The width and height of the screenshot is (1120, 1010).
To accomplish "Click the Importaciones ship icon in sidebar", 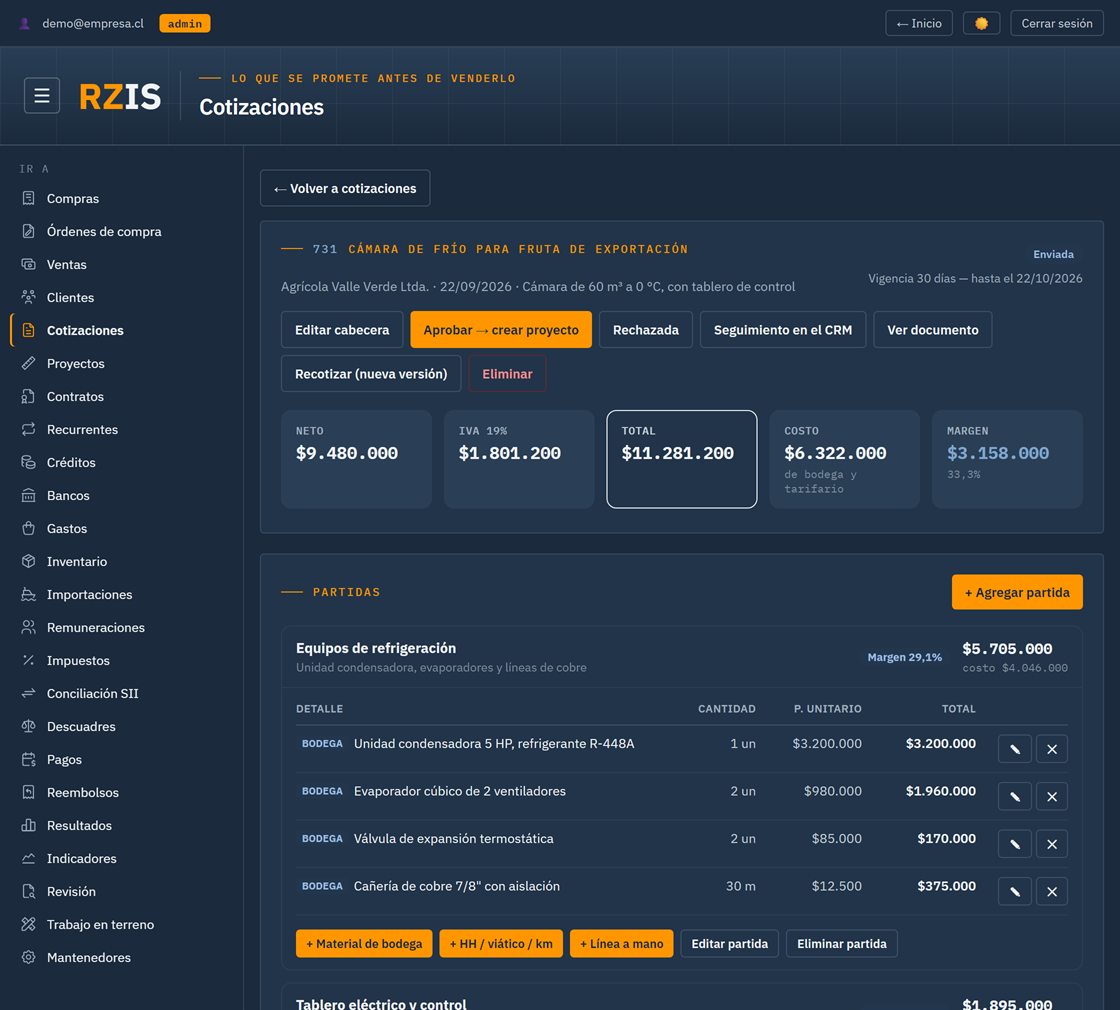I will tap(29, 594).
